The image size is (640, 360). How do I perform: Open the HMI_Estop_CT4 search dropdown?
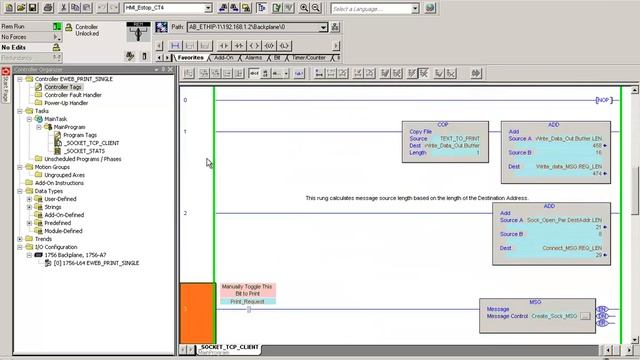[x=208, y=8]
